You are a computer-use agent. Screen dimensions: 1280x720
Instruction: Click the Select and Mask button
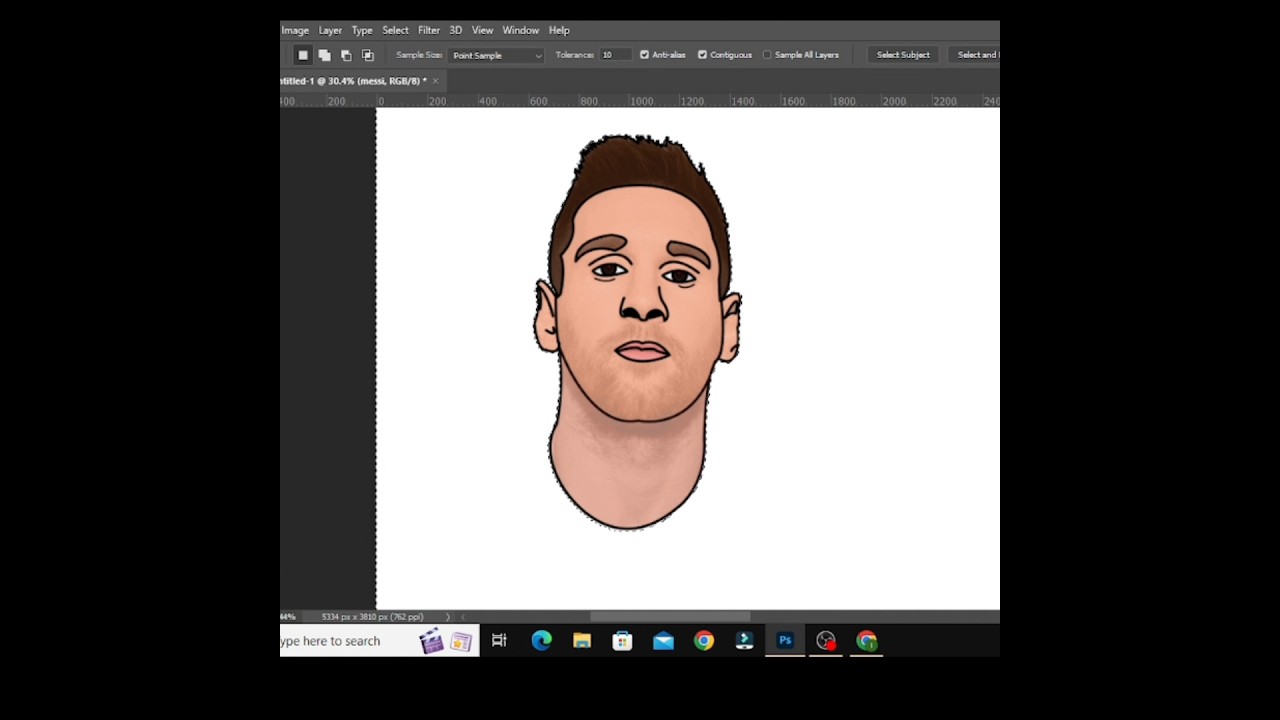pos(977,55)
